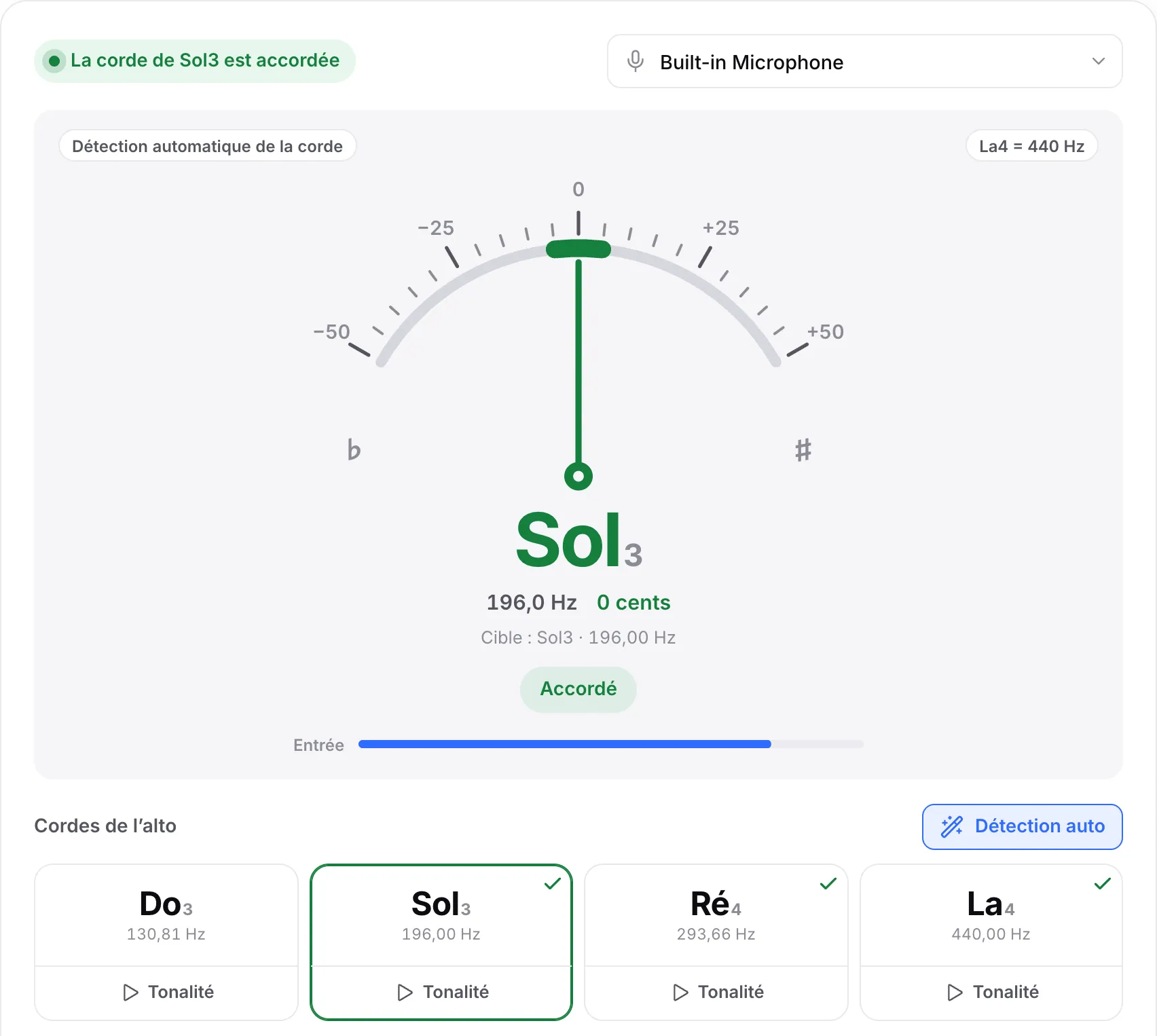Click the 196,0 Hz frequency reading
1157x1036 pixels.
tap(532, 602)
